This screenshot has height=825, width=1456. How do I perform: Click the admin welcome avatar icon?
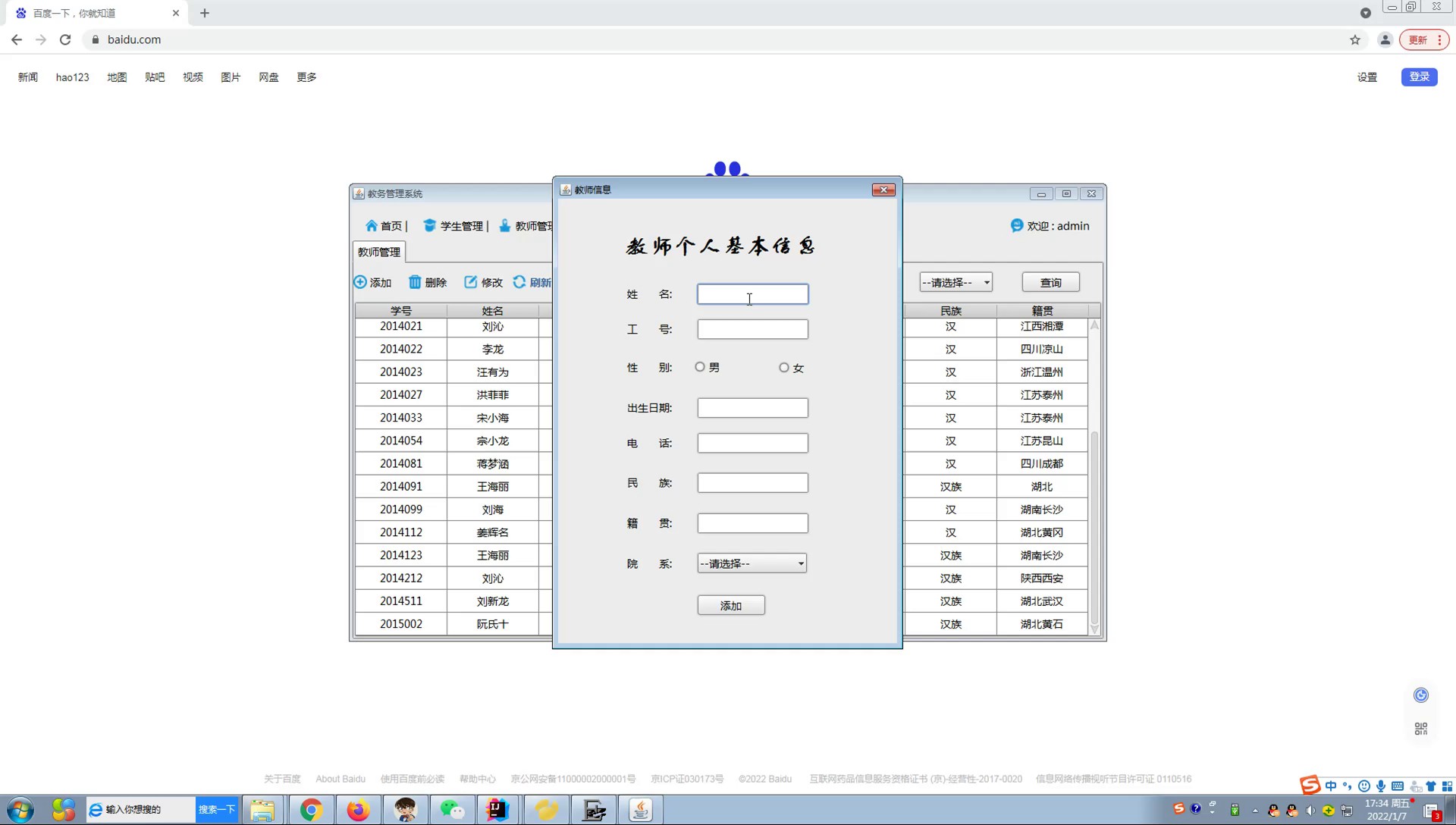click(1017, 225)
